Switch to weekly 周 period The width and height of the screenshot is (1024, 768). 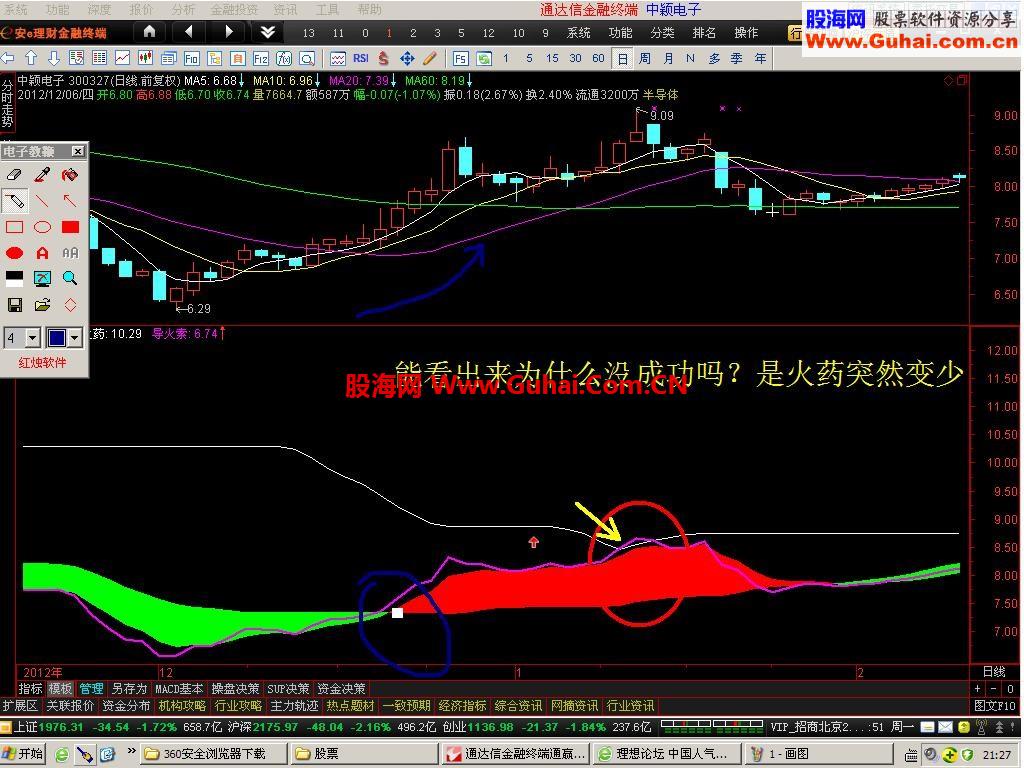(x=645, y=59)
